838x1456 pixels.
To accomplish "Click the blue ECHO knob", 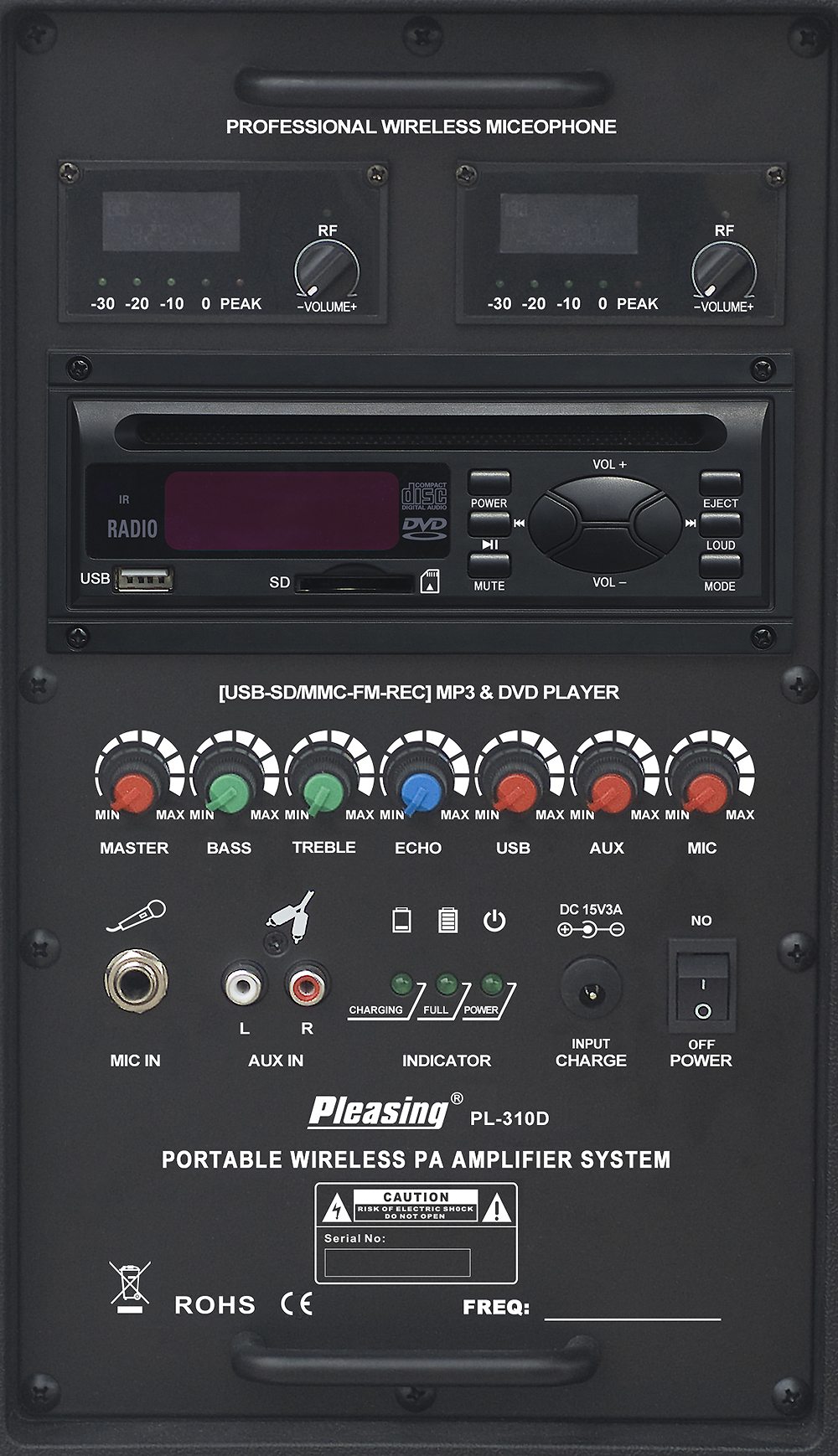I will (x=419, y=793).
